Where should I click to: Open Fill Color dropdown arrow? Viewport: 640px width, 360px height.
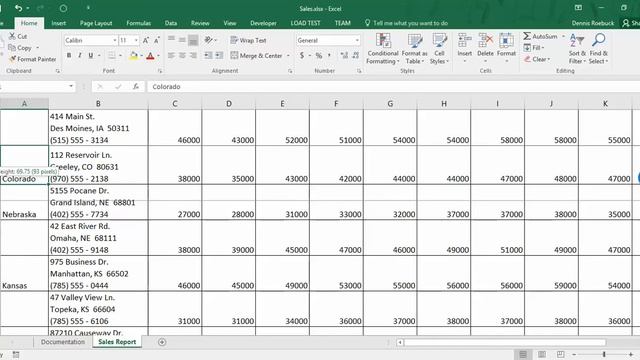[141, 56]
